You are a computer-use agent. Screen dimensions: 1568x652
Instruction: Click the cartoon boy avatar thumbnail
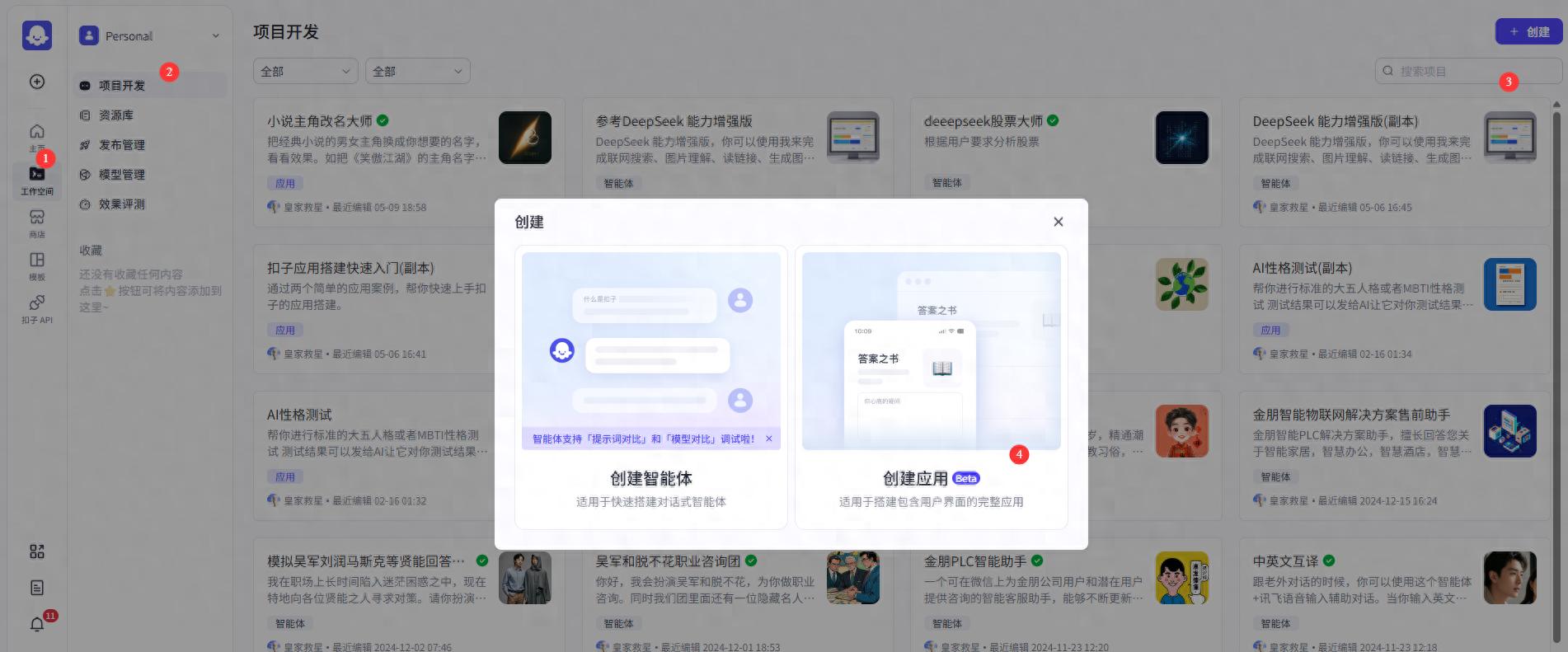coord(1182,431)
